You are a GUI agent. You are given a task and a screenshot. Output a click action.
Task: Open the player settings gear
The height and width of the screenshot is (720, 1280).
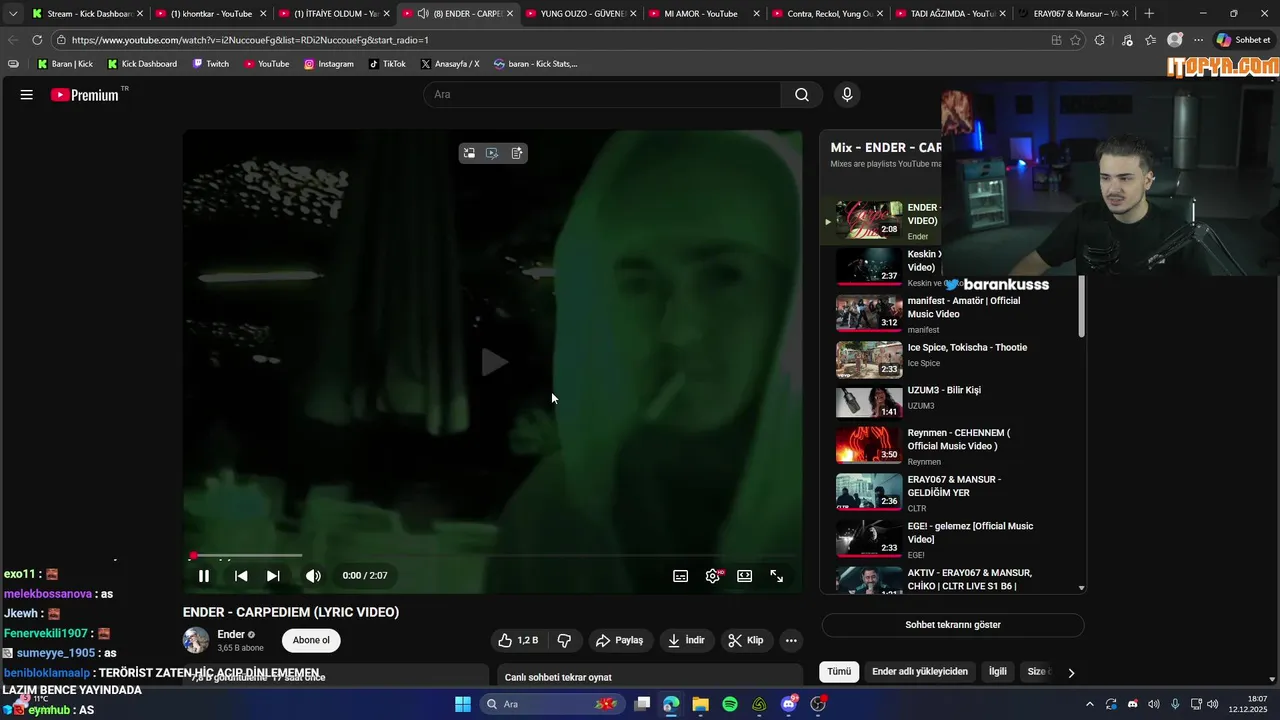(713, 576)
